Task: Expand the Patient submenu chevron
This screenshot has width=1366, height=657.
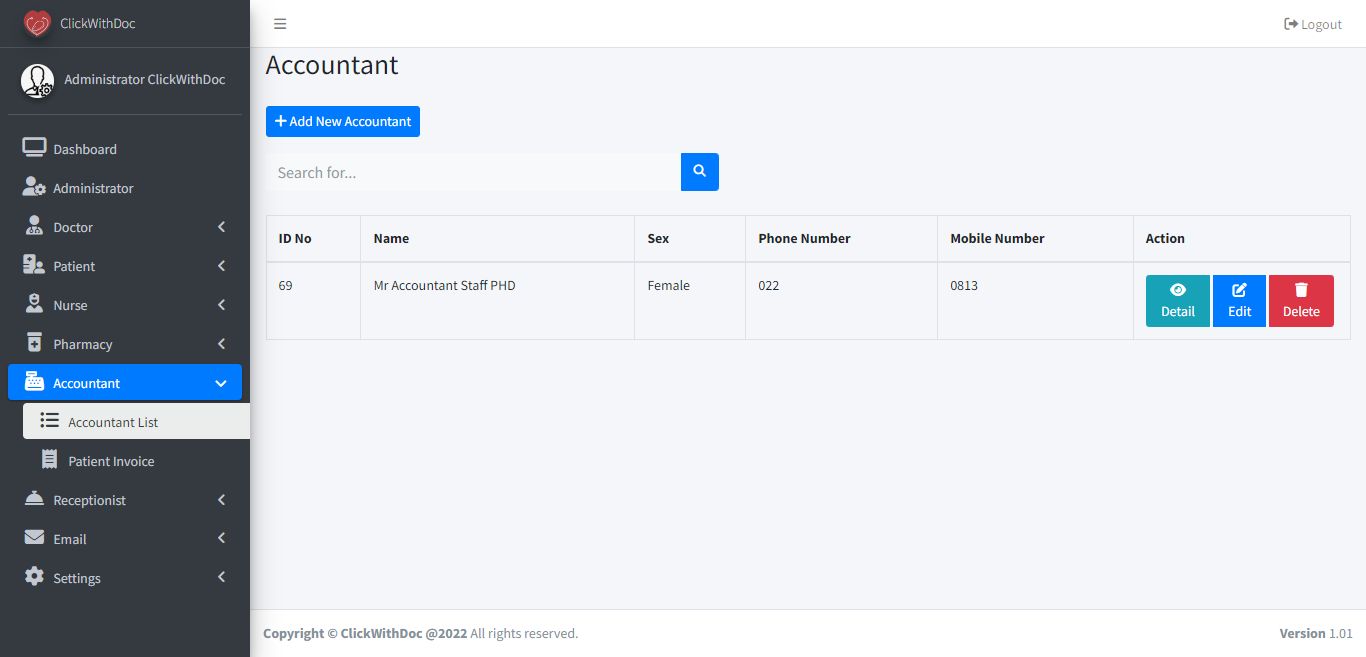Action: (x=221, y=266)
